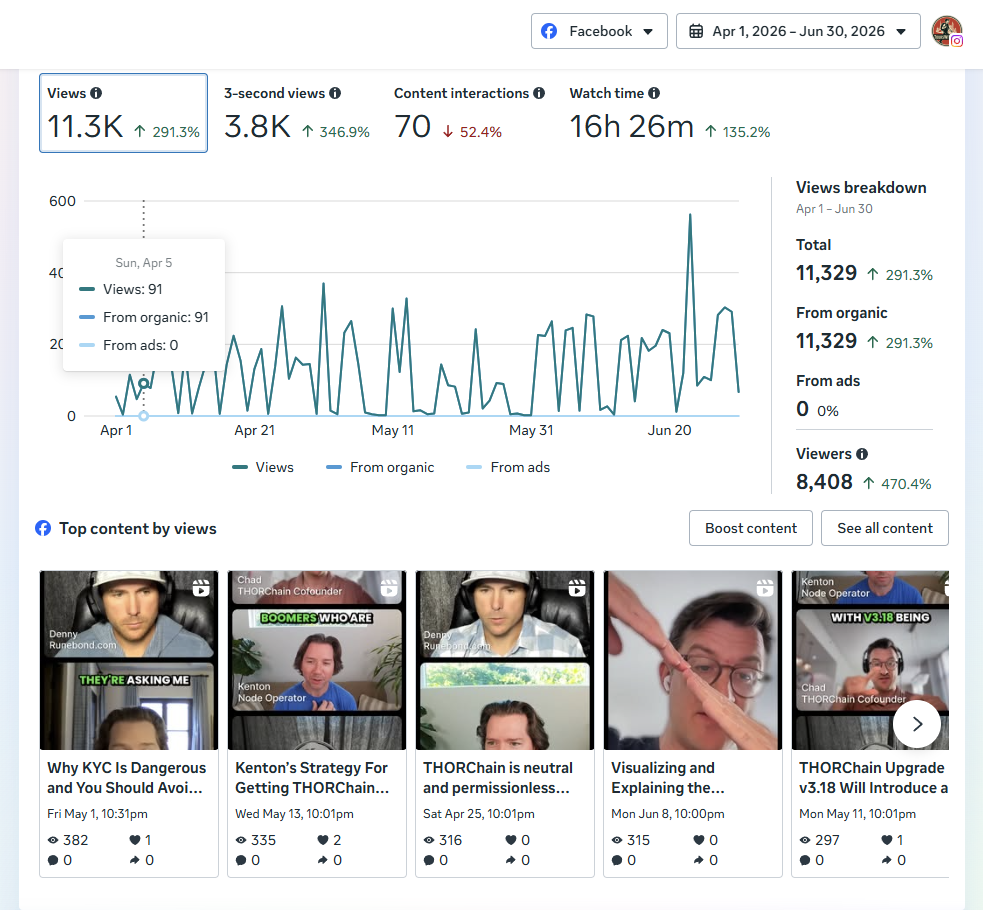Click THORChain Upgrade v3.18 Will Introduce title
Image resolution: width=983 pixels, height=910 pixels.
click(x=873, y=777)
